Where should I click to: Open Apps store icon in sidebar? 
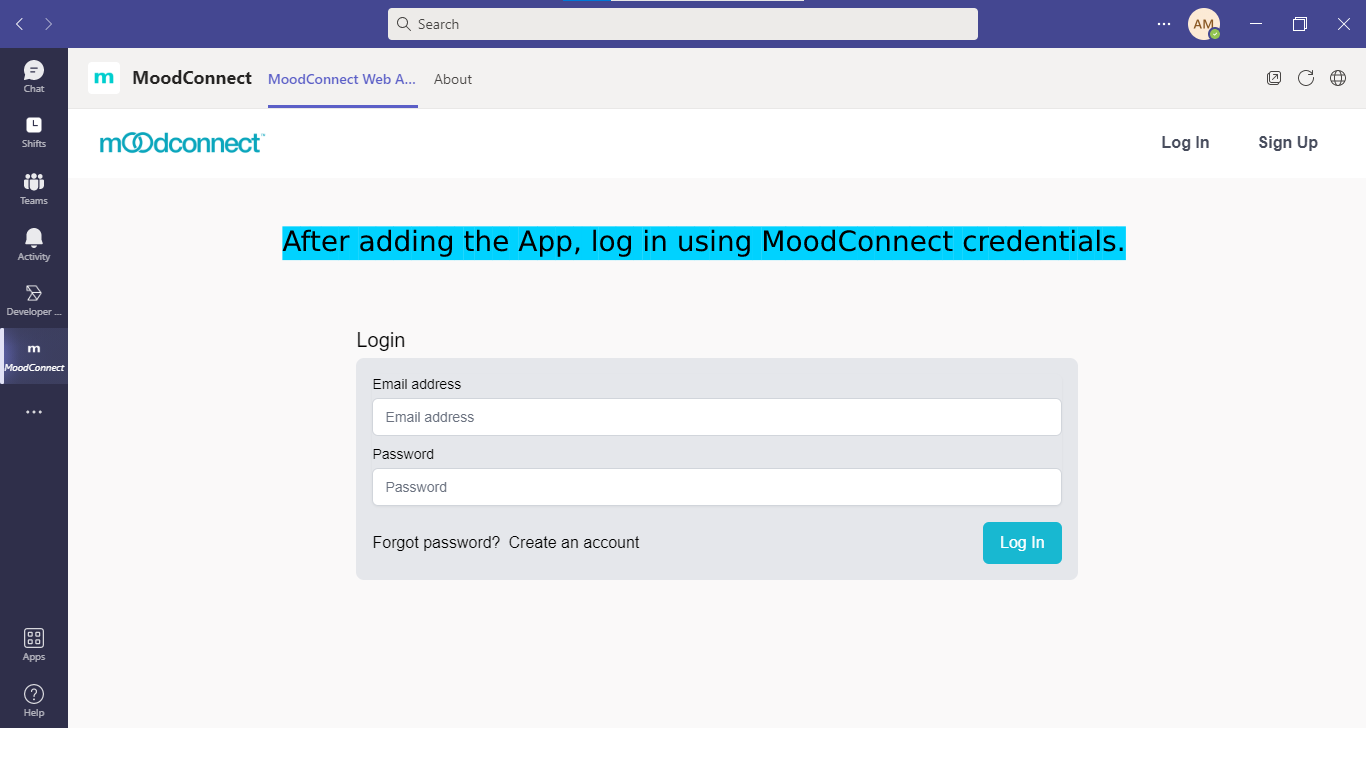point(34,644)
